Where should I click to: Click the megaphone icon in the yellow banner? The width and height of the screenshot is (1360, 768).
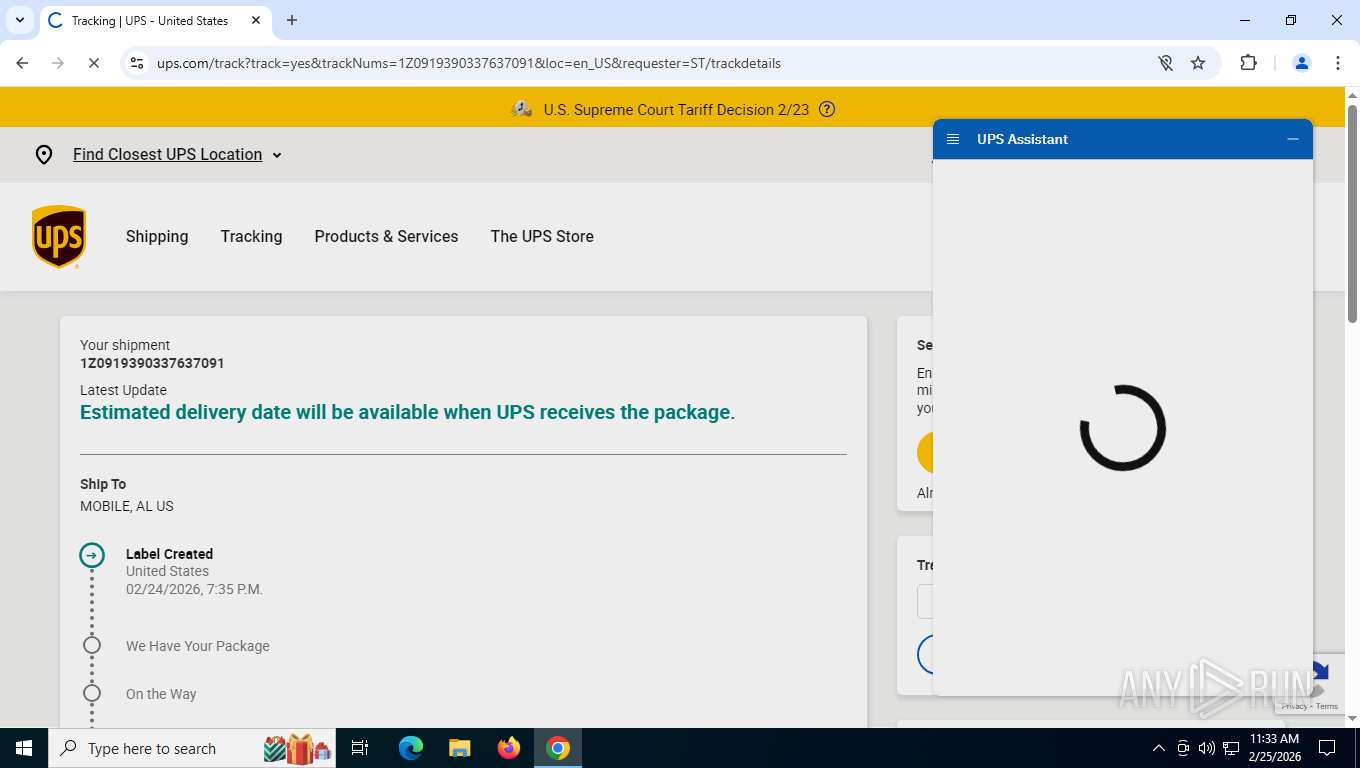(521, 109)
